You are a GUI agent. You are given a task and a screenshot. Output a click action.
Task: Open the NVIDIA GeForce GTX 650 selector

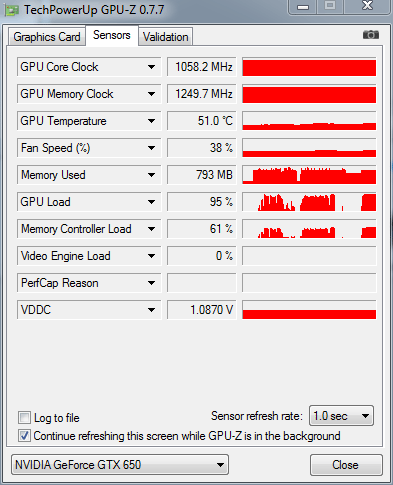pyautogui.click(x=120, y=464)
